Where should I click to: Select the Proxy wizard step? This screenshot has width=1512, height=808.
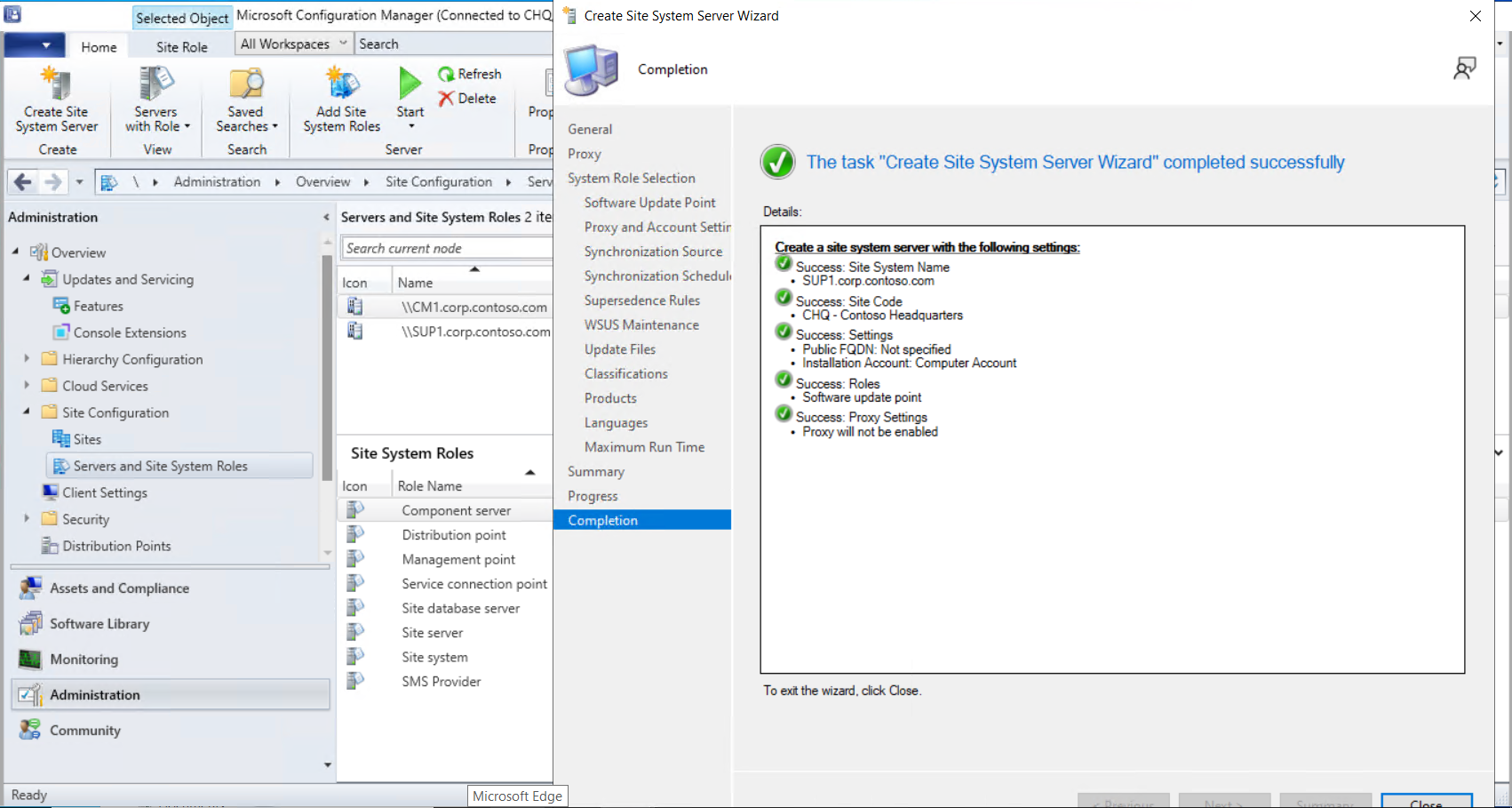coord(585,154)
